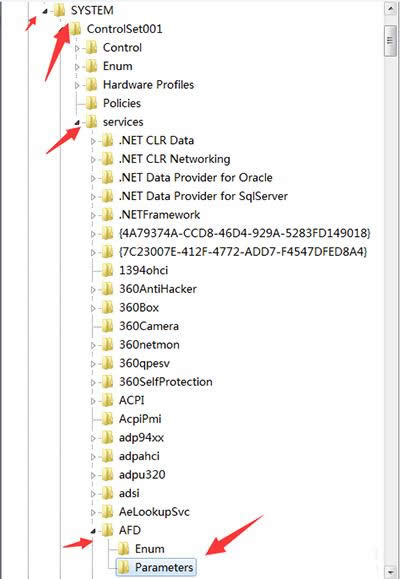Select the .NETFramework key

click(x=159, y=215)
